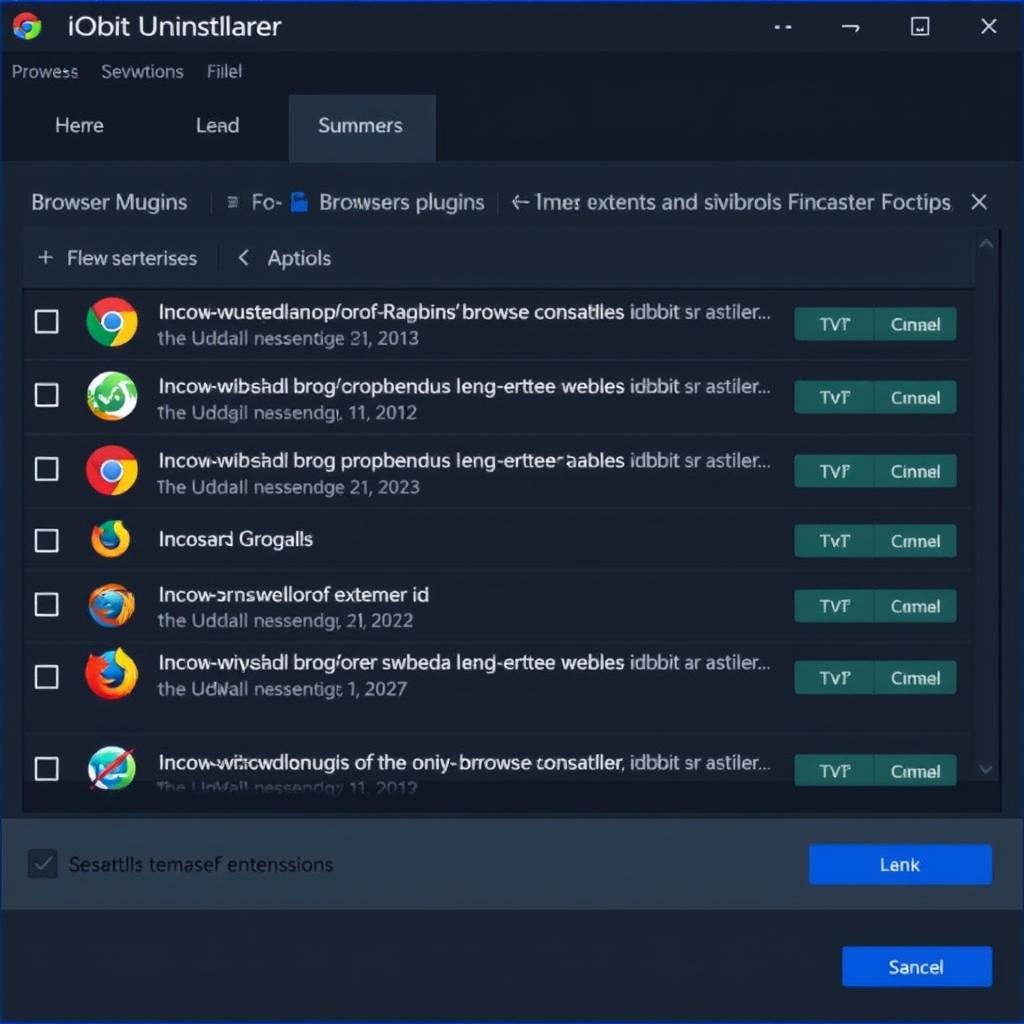
Task: Click Camel button in the 21, 2022 row
Action: click(915, 606)
